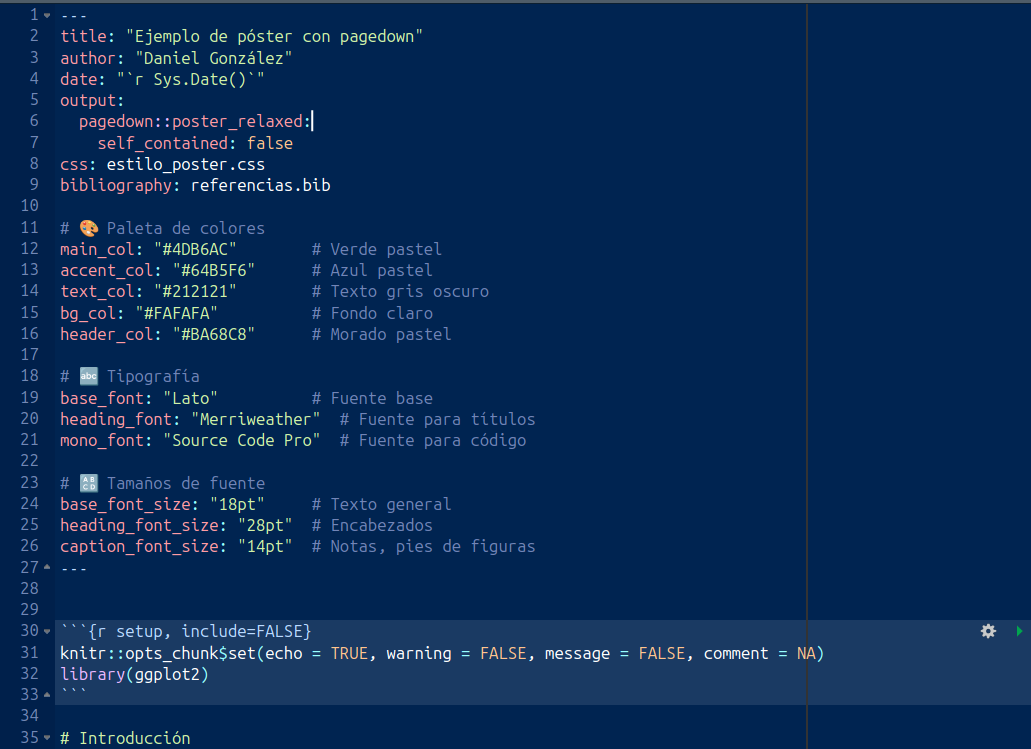Screen dimensions: 1031x749
Task: Click the ABC emoji before Tipografía
Action: (89, 377)
